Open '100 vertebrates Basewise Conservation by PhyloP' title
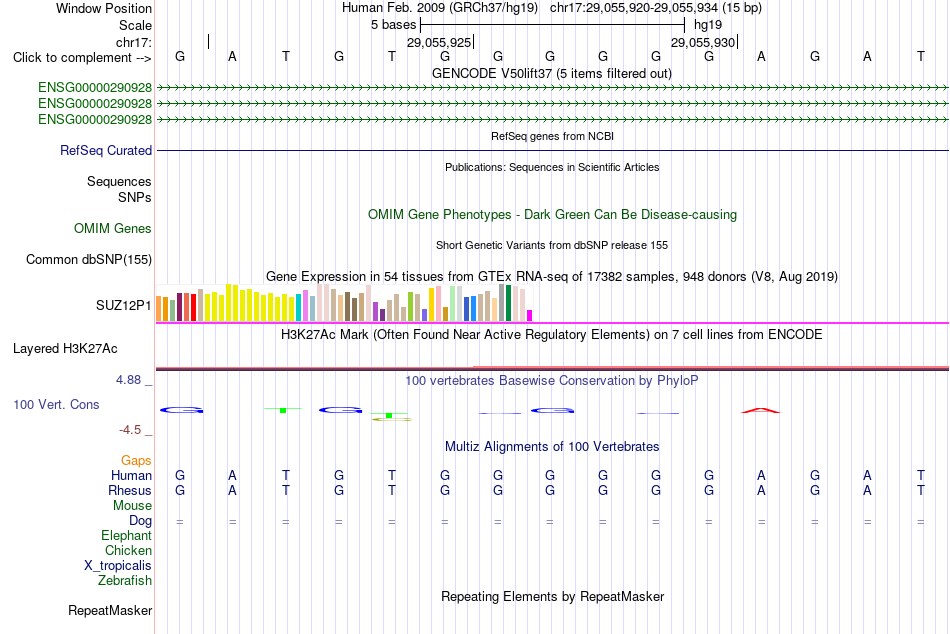The height and width of the screenshot is (634, 950). pos(552,381)
